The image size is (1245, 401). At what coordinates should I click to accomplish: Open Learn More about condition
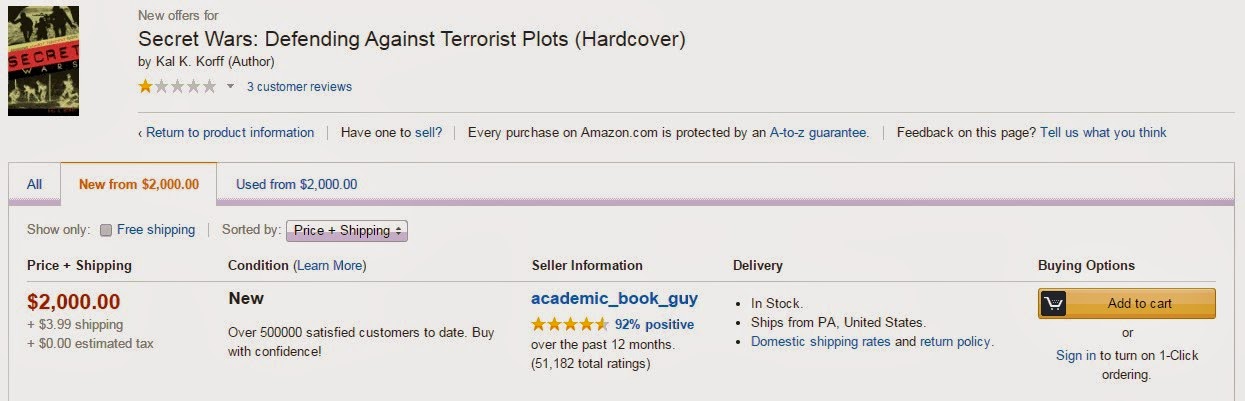point(330,265)
